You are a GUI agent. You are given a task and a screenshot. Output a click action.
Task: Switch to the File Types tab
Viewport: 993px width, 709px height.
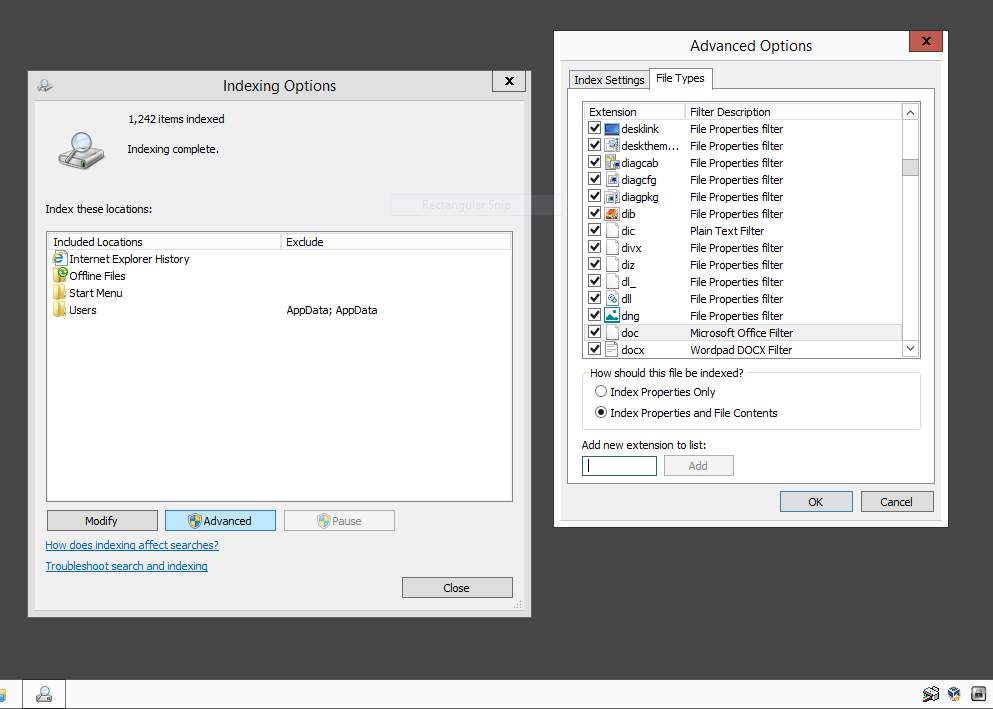[x=680, y=79]
